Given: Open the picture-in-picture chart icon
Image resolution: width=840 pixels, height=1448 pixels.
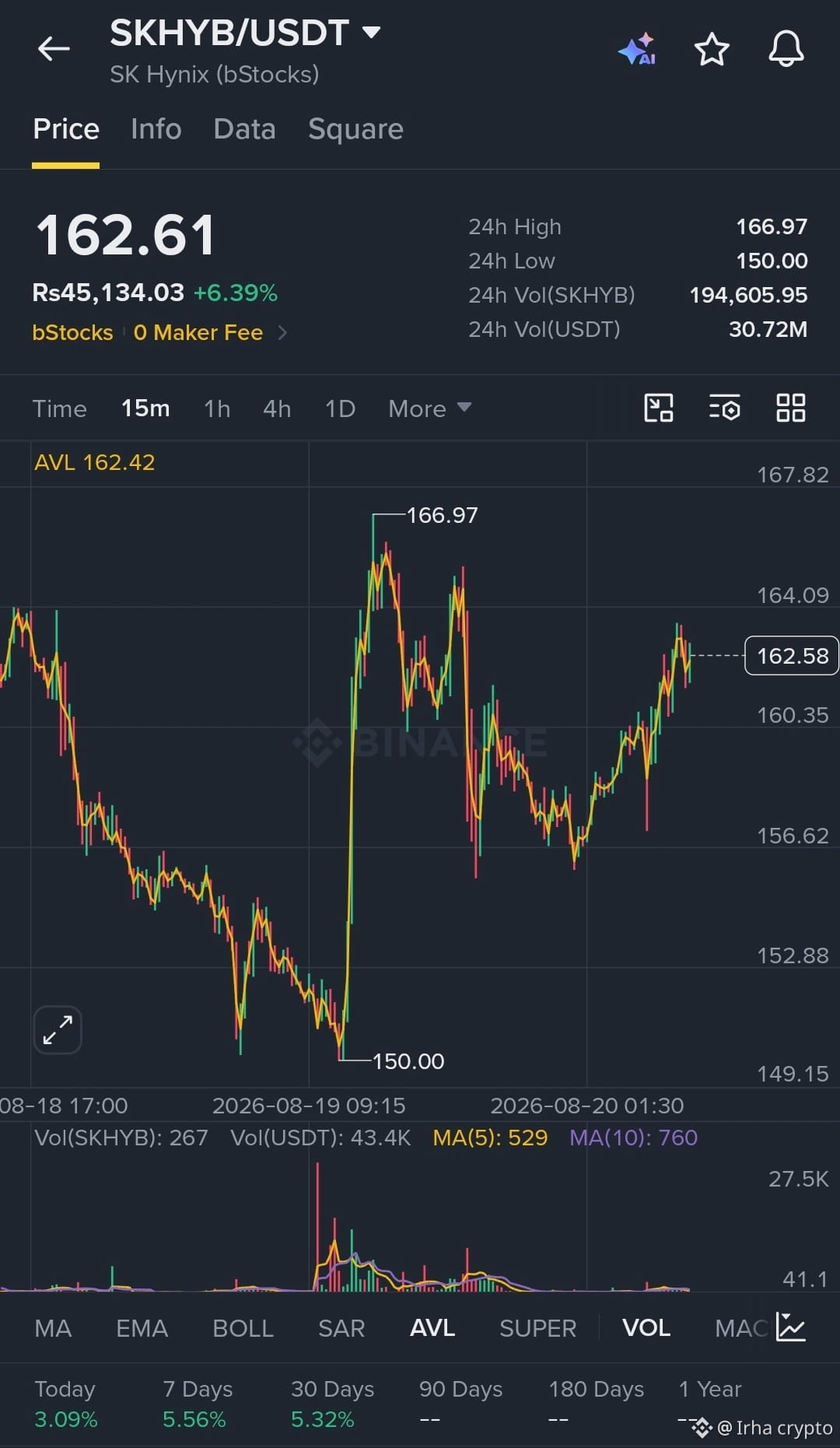Looking at the screenshot, I should click(659, 408).
